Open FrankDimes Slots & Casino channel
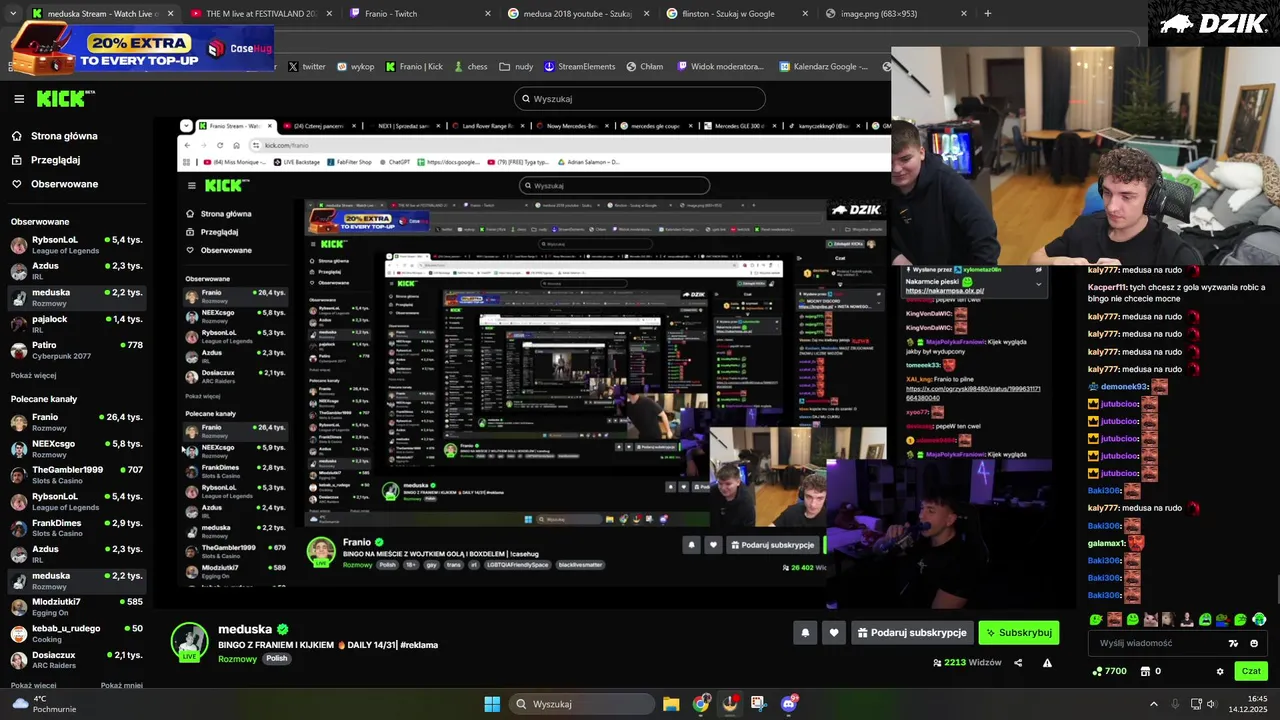 click(77, 528)
